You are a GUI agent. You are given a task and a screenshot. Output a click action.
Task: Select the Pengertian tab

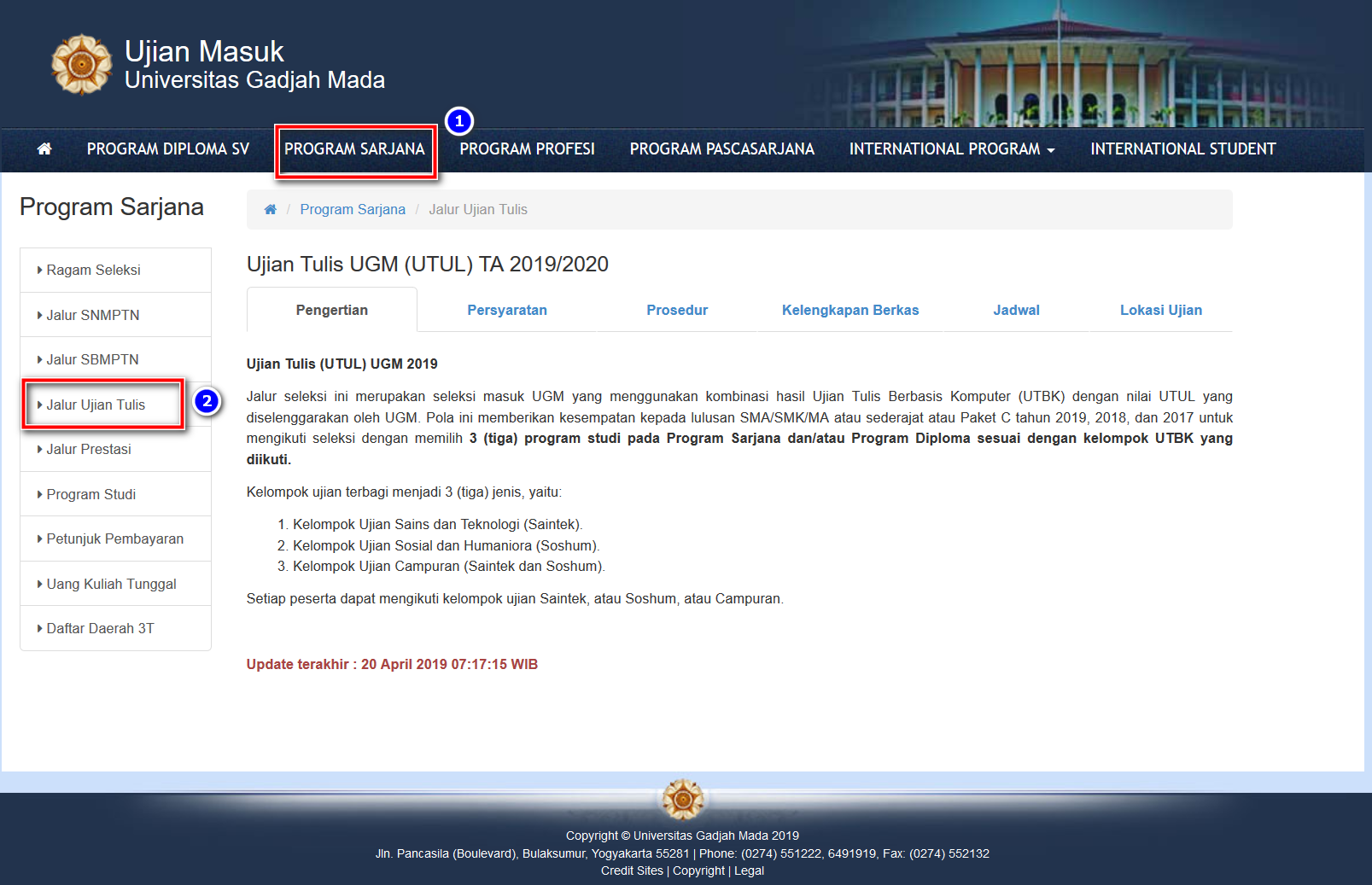[x=332, y=310]
